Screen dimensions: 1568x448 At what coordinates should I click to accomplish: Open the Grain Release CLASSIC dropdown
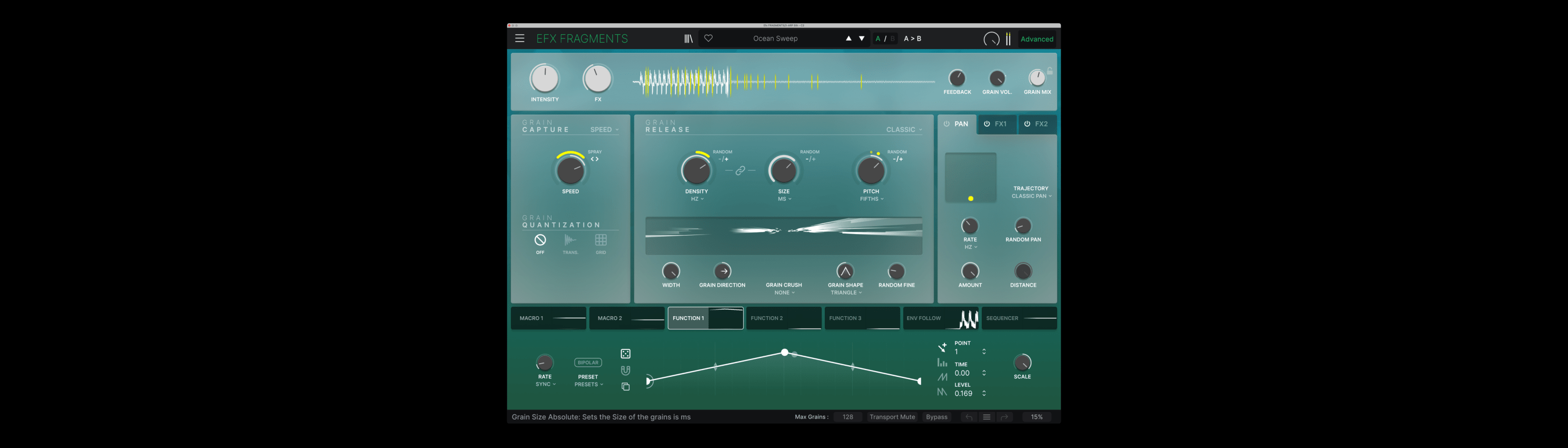(904, 130)
